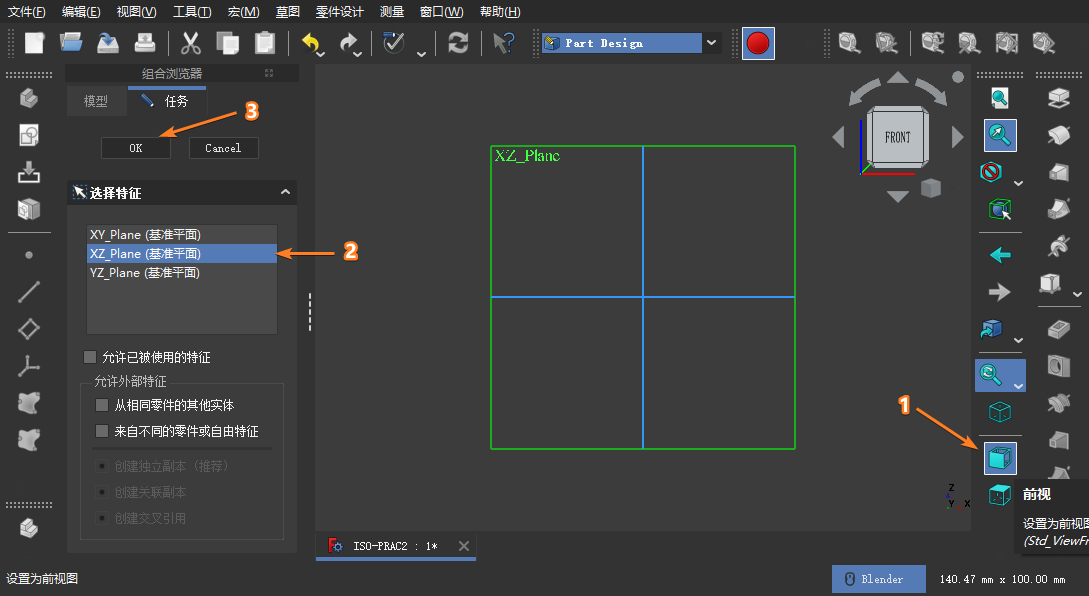The width and height of the screenshot is (1089, 596).
Task: Toggle 来自不同的零件或自由特征 checkbox
Action: coord(101,431)
